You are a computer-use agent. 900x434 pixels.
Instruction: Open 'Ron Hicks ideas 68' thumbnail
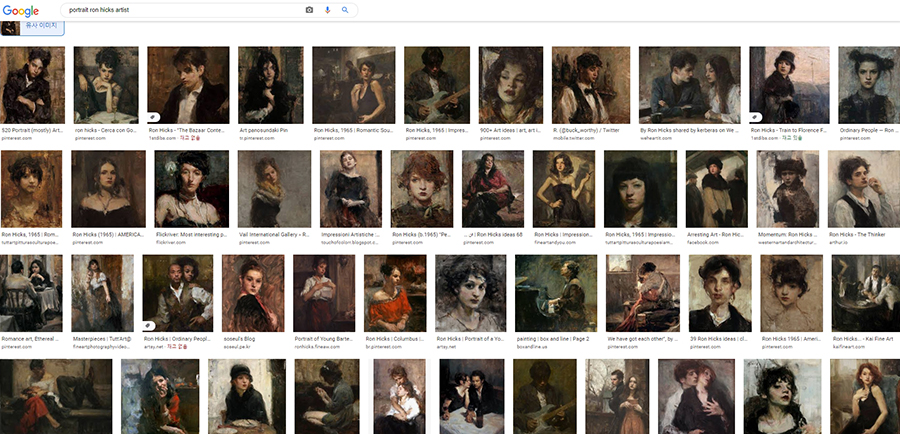tap(492, 189)
